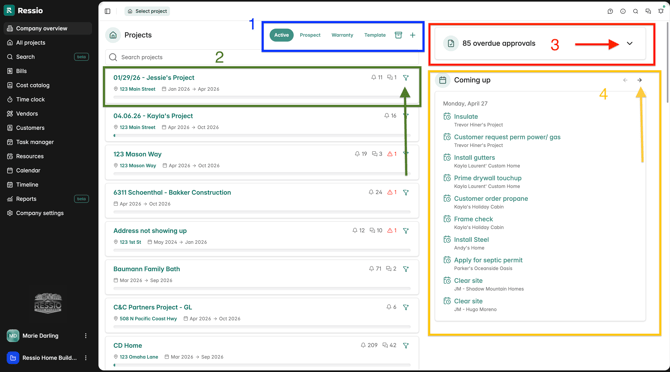Viewport: 670px width, 372px height.
Task: Open Calendar in sidebar
Action: point(48,170)
